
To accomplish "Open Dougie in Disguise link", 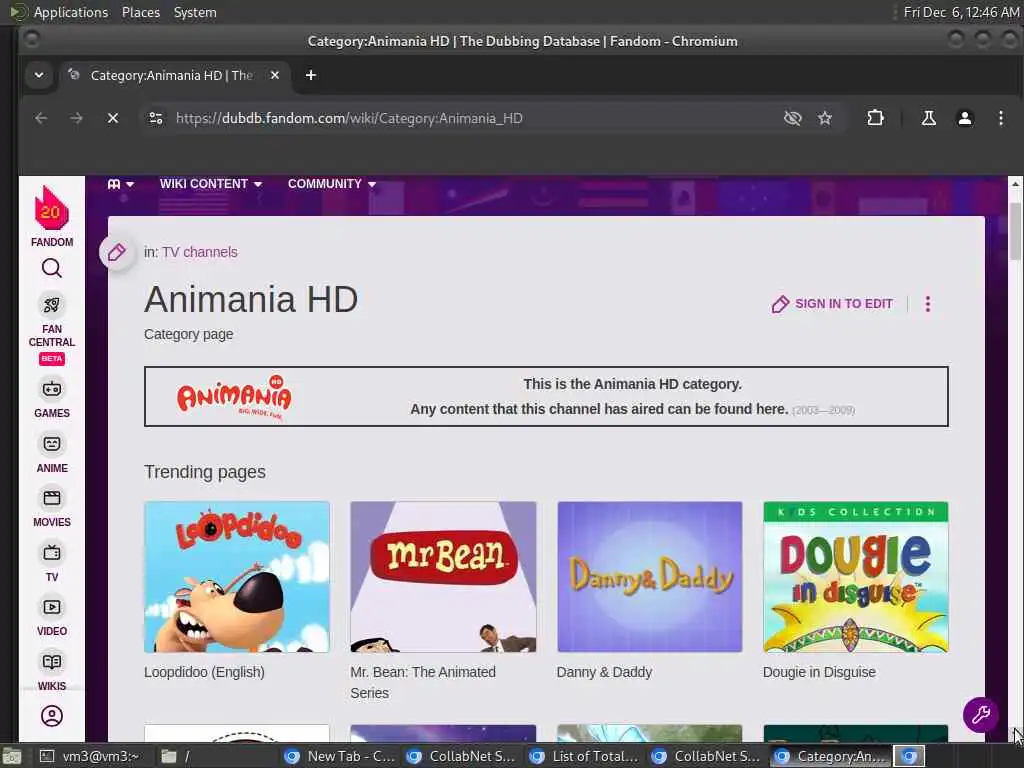I will click(x=819, y=672).
